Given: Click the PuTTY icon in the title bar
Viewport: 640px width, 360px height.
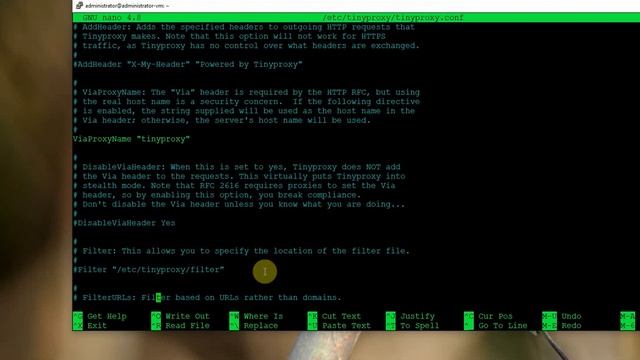Looking at the screenshot, I should 80,6.
